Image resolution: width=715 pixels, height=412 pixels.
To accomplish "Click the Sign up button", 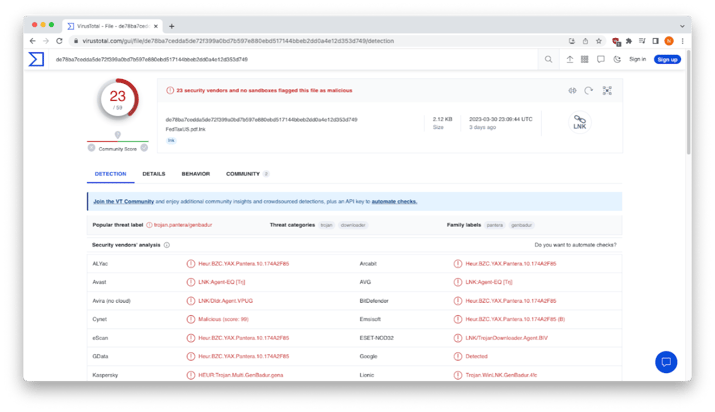I will click(667, 60).
